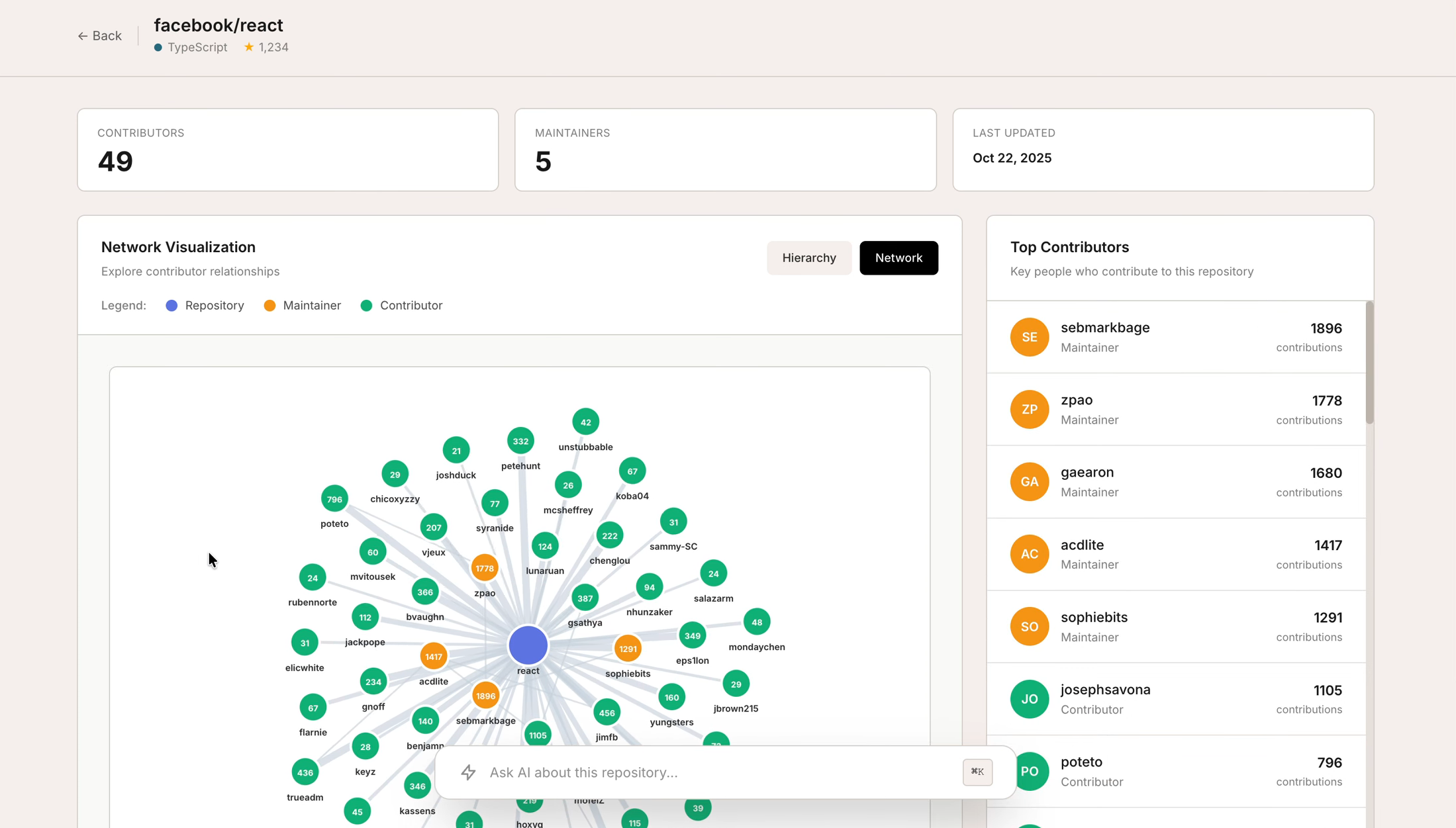Select the sebmarkbage node 1896 in graph
Image resolution: width=1456 pixels, height=828 pixels.
(x=485, y=696)
